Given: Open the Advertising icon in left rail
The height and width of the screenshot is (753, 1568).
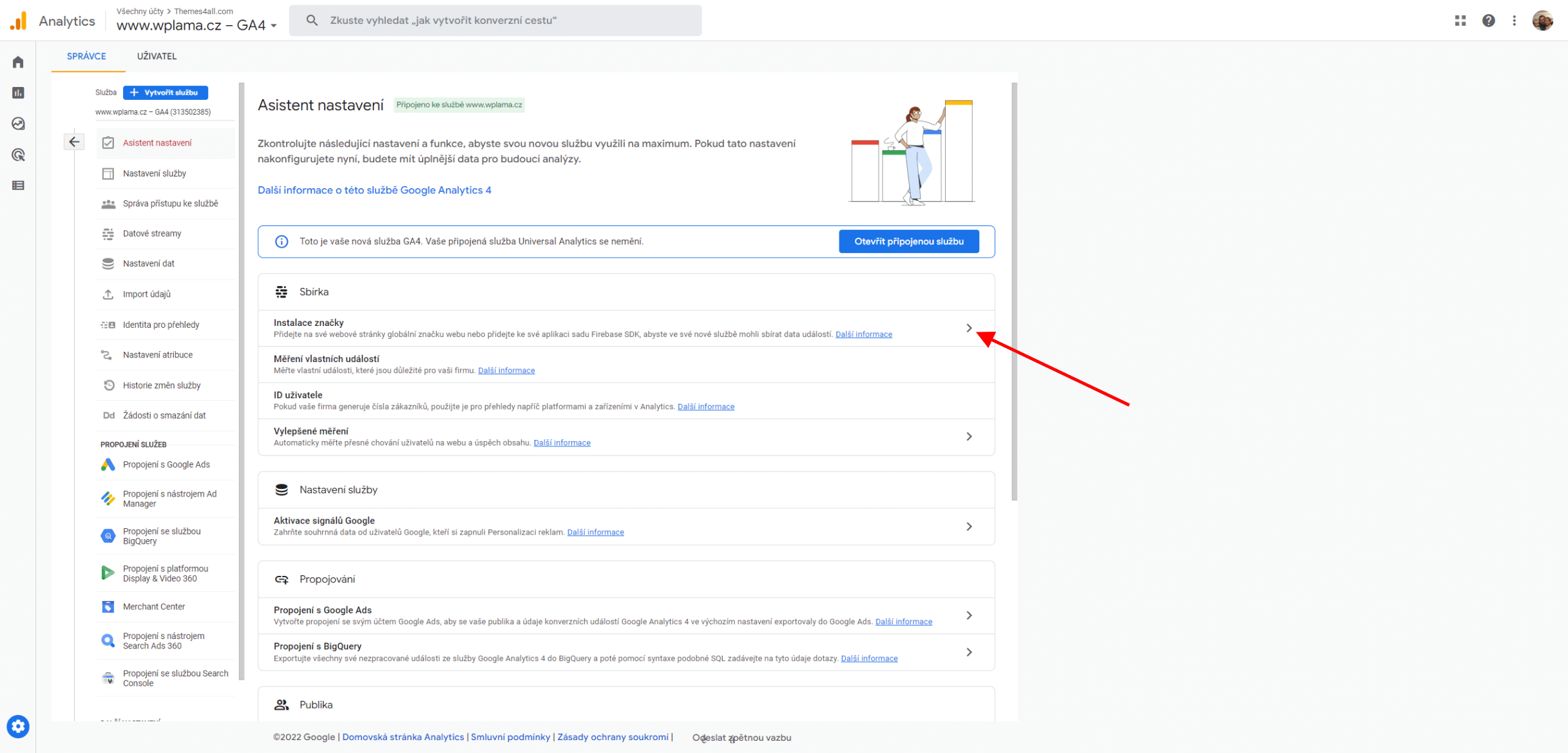Looking at the screenshot, I should pos(18,155).
